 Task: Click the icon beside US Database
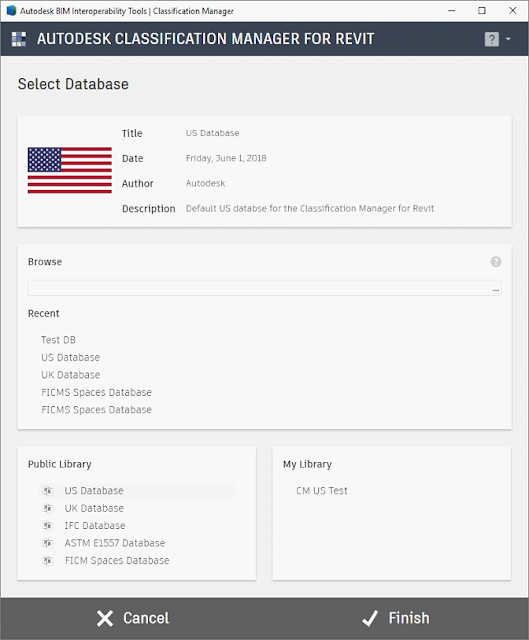pyautogui.click(x=48, y=491)
